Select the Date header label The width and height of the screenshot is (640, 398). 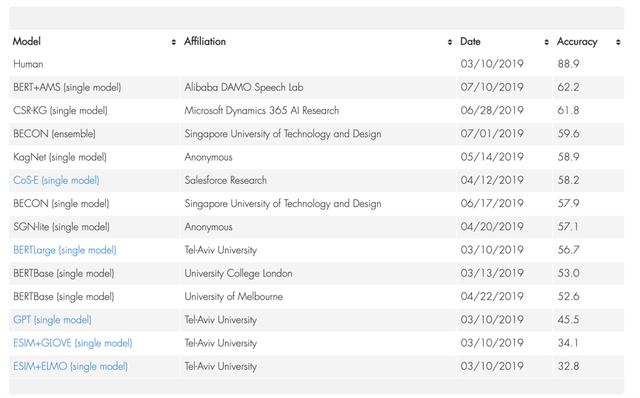(x=470, y=42)
